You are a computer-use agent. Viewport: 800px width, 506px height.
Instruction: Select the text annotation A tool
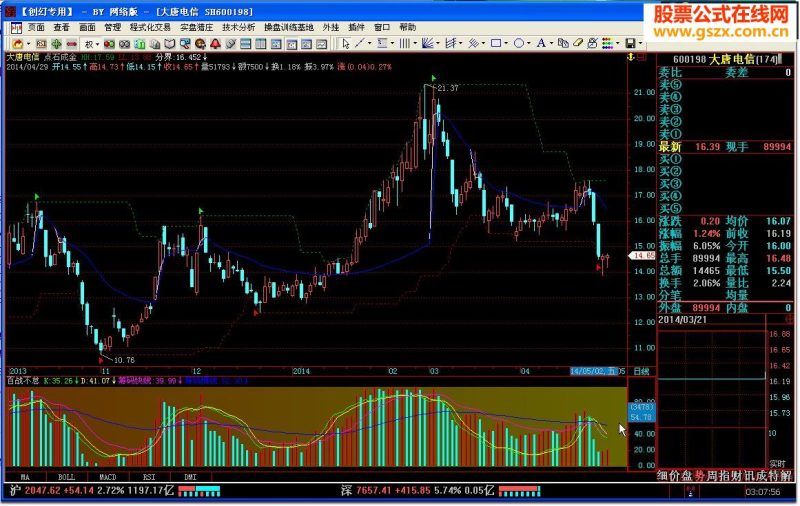point(541,43)
